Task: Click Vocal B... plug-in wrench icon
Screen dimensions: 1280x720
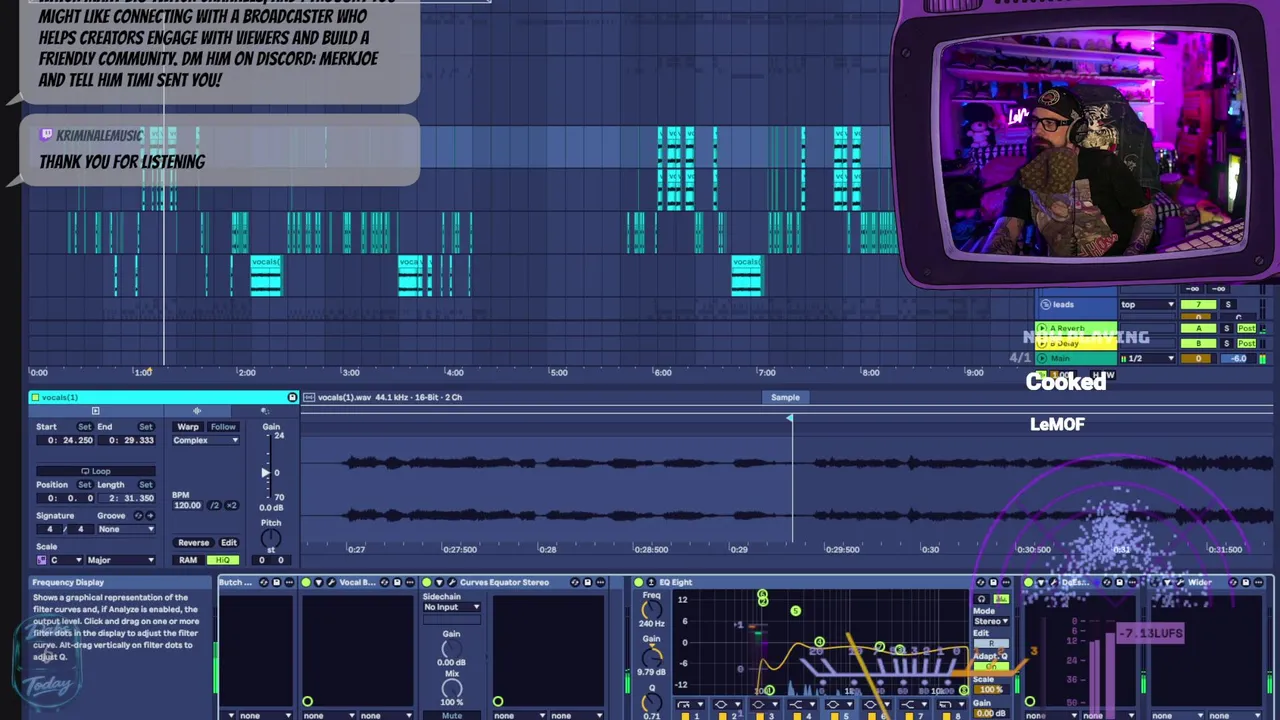Action: click(331, 582)
